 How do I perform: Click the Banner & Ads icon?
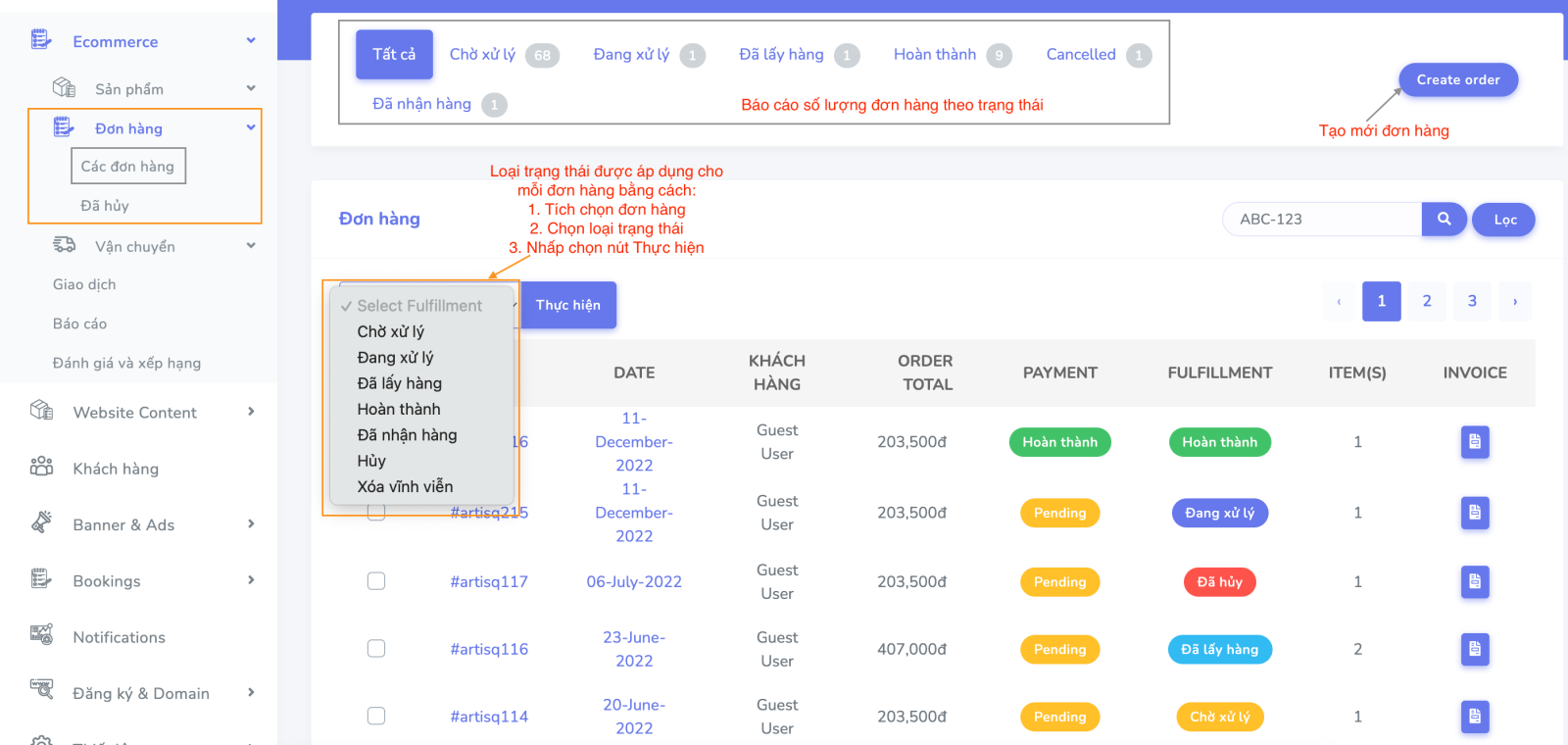(41, 523)
